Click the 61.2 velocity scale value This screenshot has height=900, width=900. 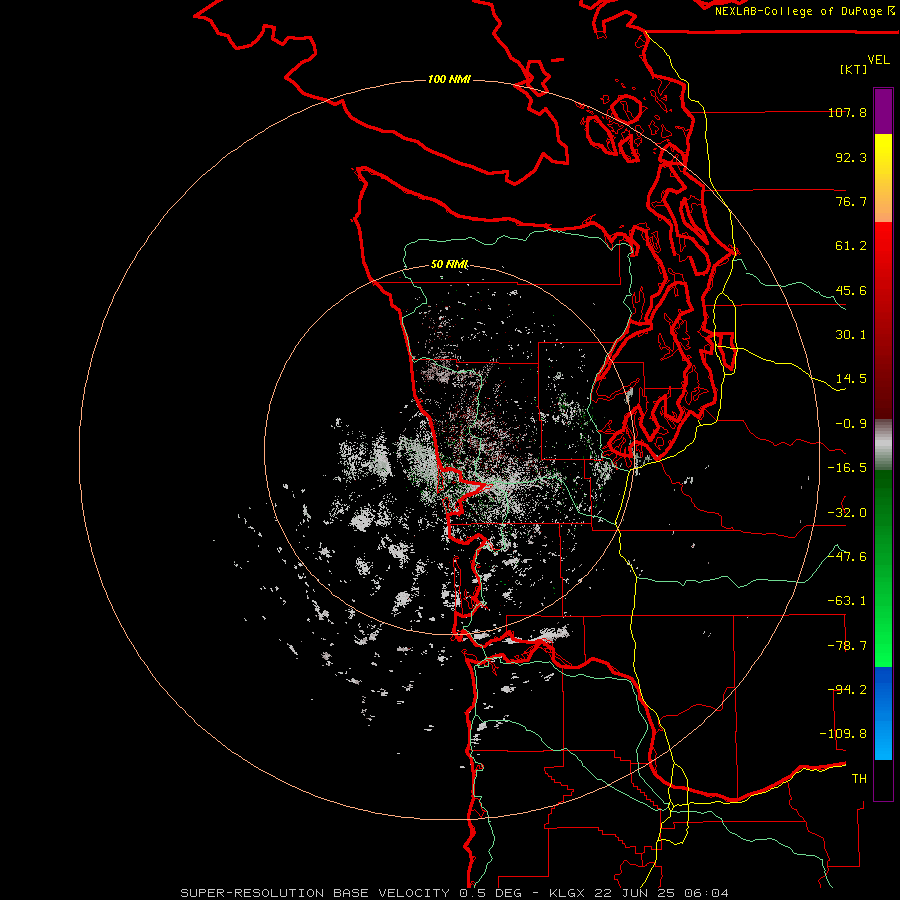tap(851, 246)
